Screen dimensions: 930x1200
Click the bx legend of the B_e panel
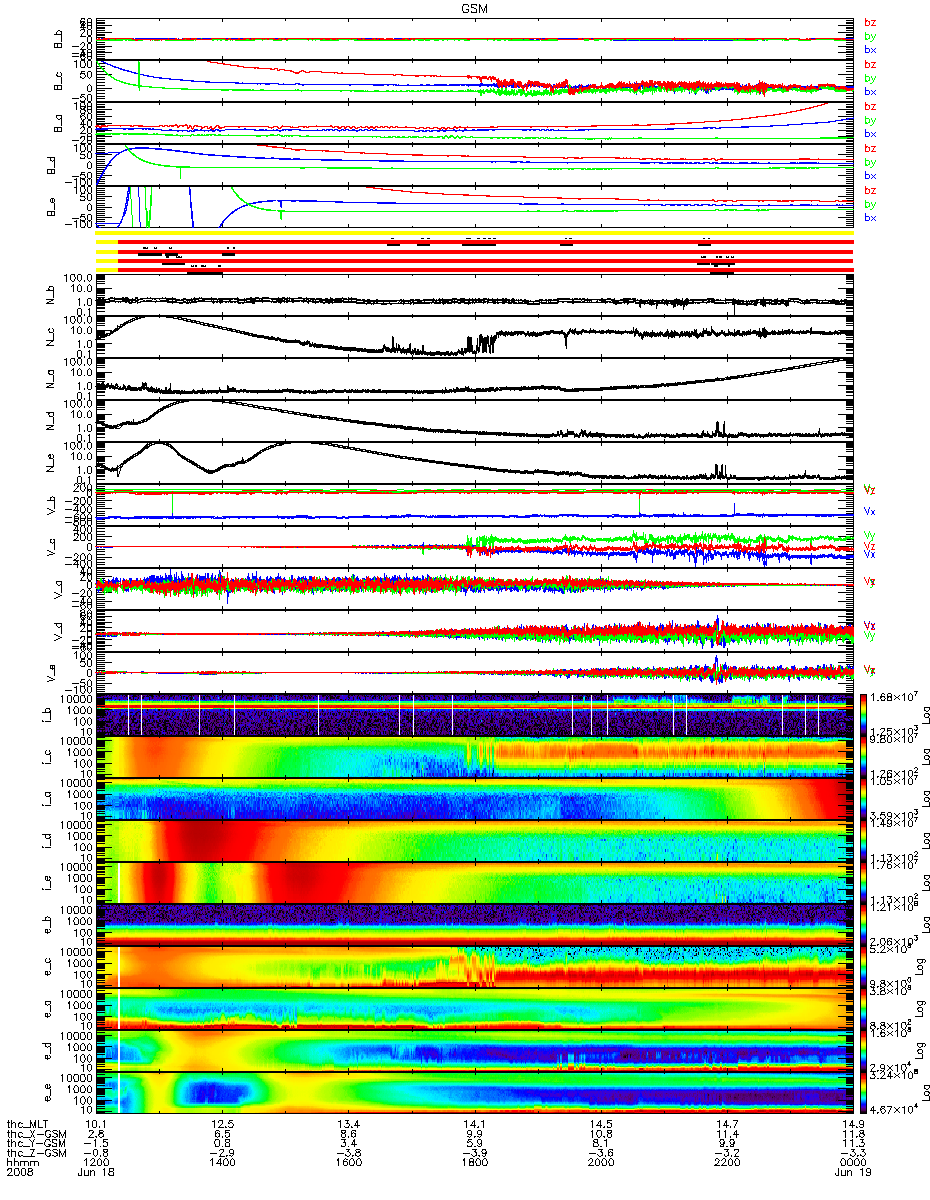869,217
